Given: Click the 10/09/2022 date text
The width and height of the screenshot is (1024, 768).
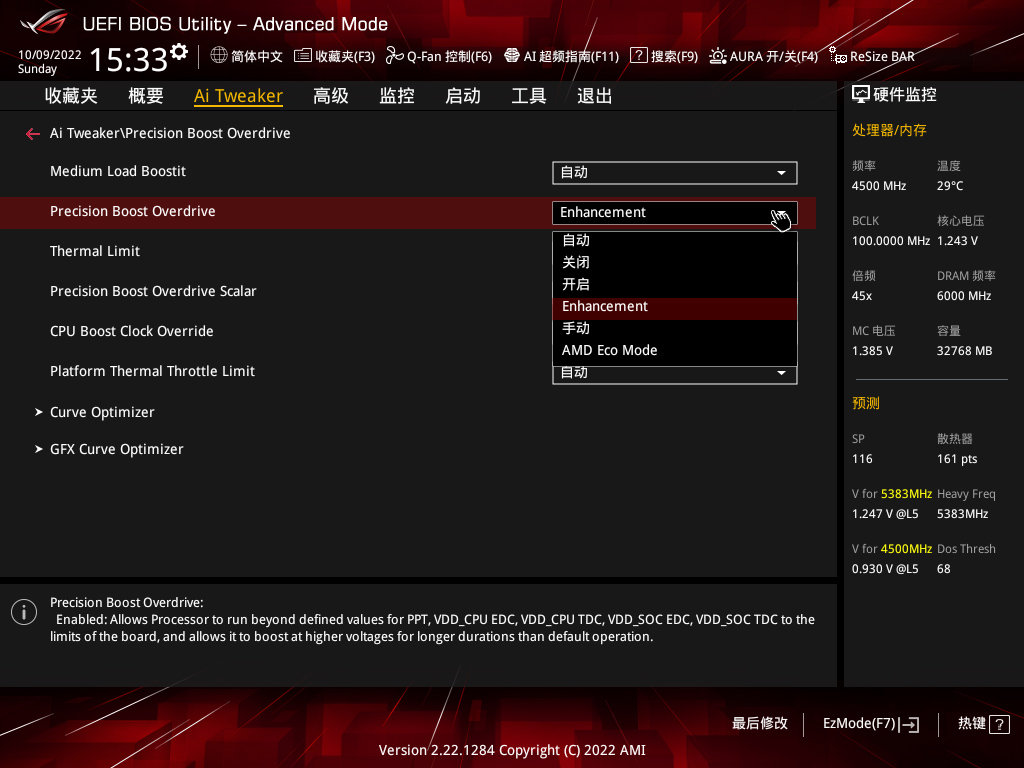Looking at the screenshot, I should [x=50, y=55].
